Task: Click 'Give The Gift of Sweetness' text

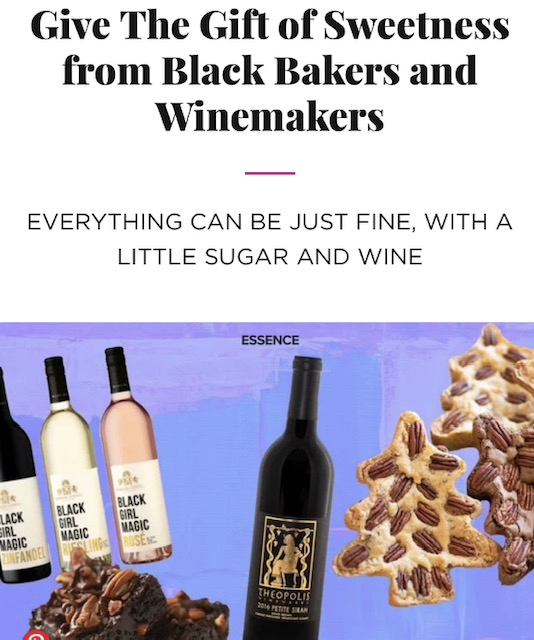Action: point(270,24)
